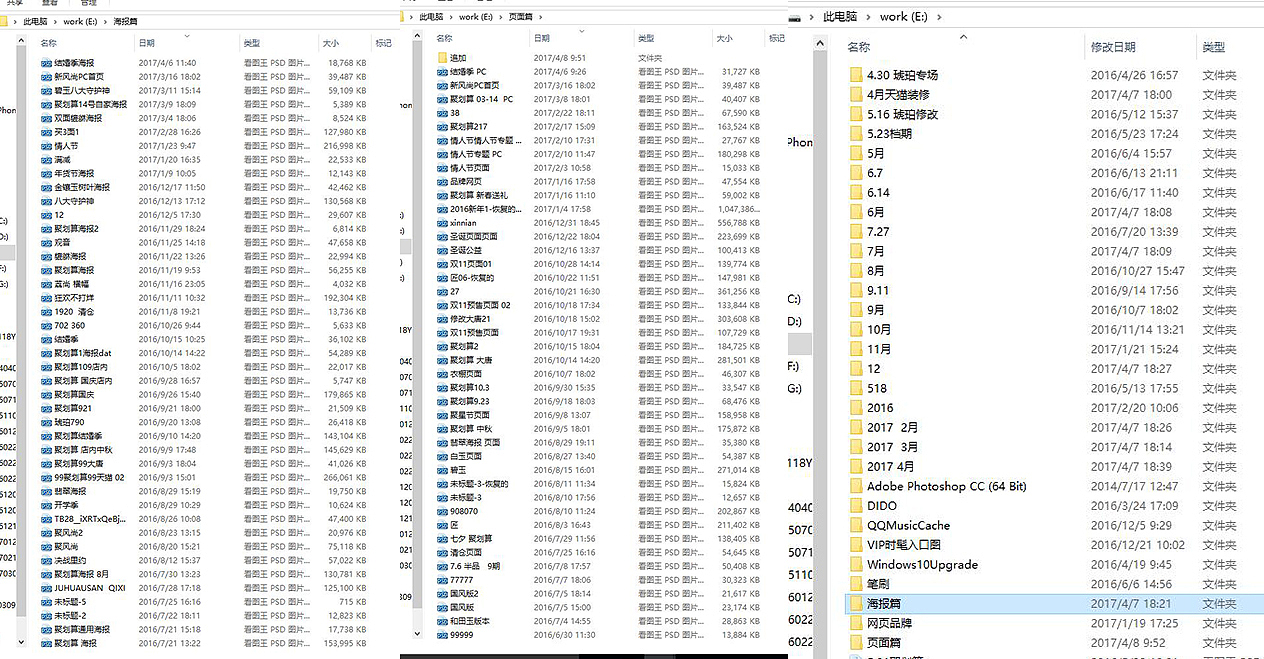This screenshot has width=1264, height=659.
Task: Click sort arrow above 名称 in right window
Action: 963,36
